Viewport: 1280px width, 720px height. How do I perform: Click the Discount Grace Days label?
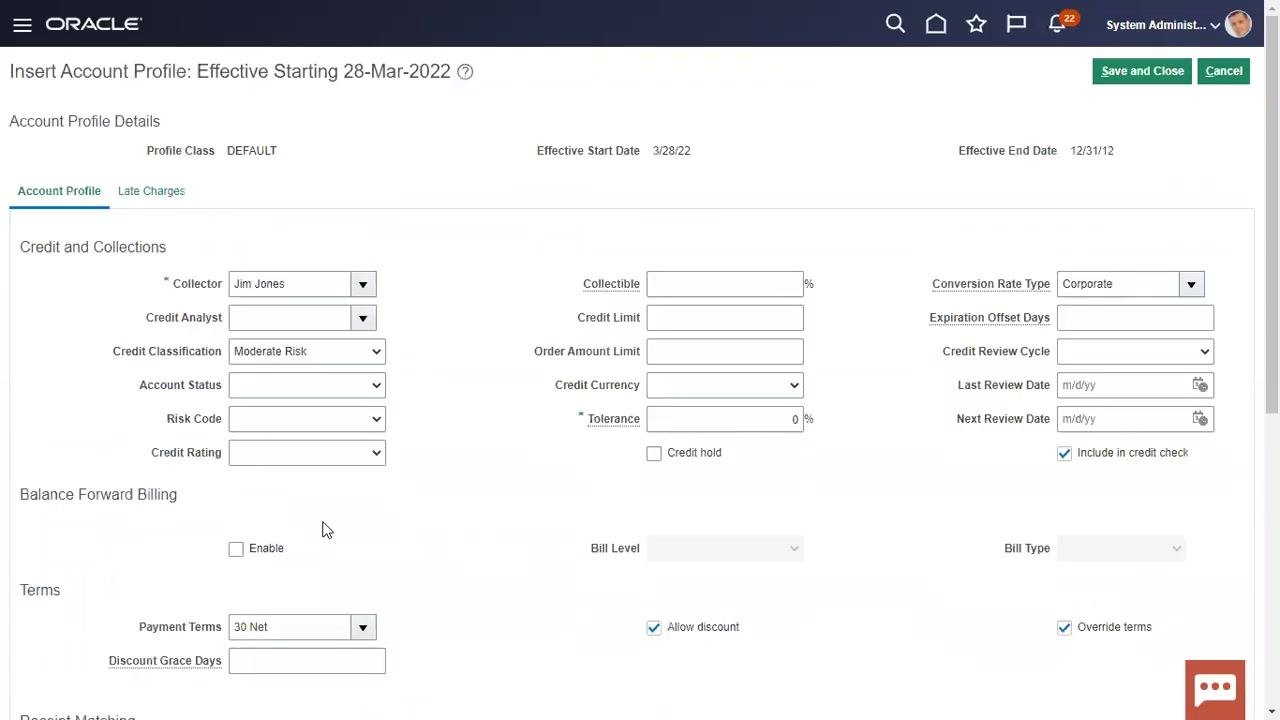coord(165,661)
